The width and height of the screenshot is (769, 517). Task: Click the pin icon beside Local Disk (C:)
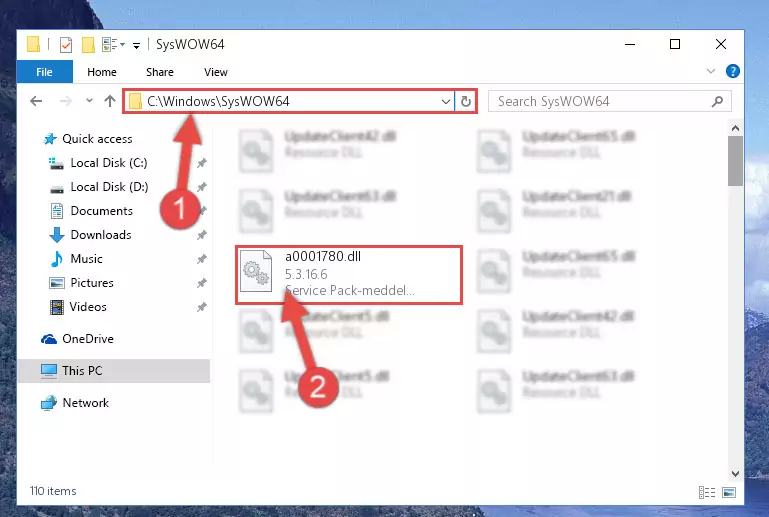202,163
